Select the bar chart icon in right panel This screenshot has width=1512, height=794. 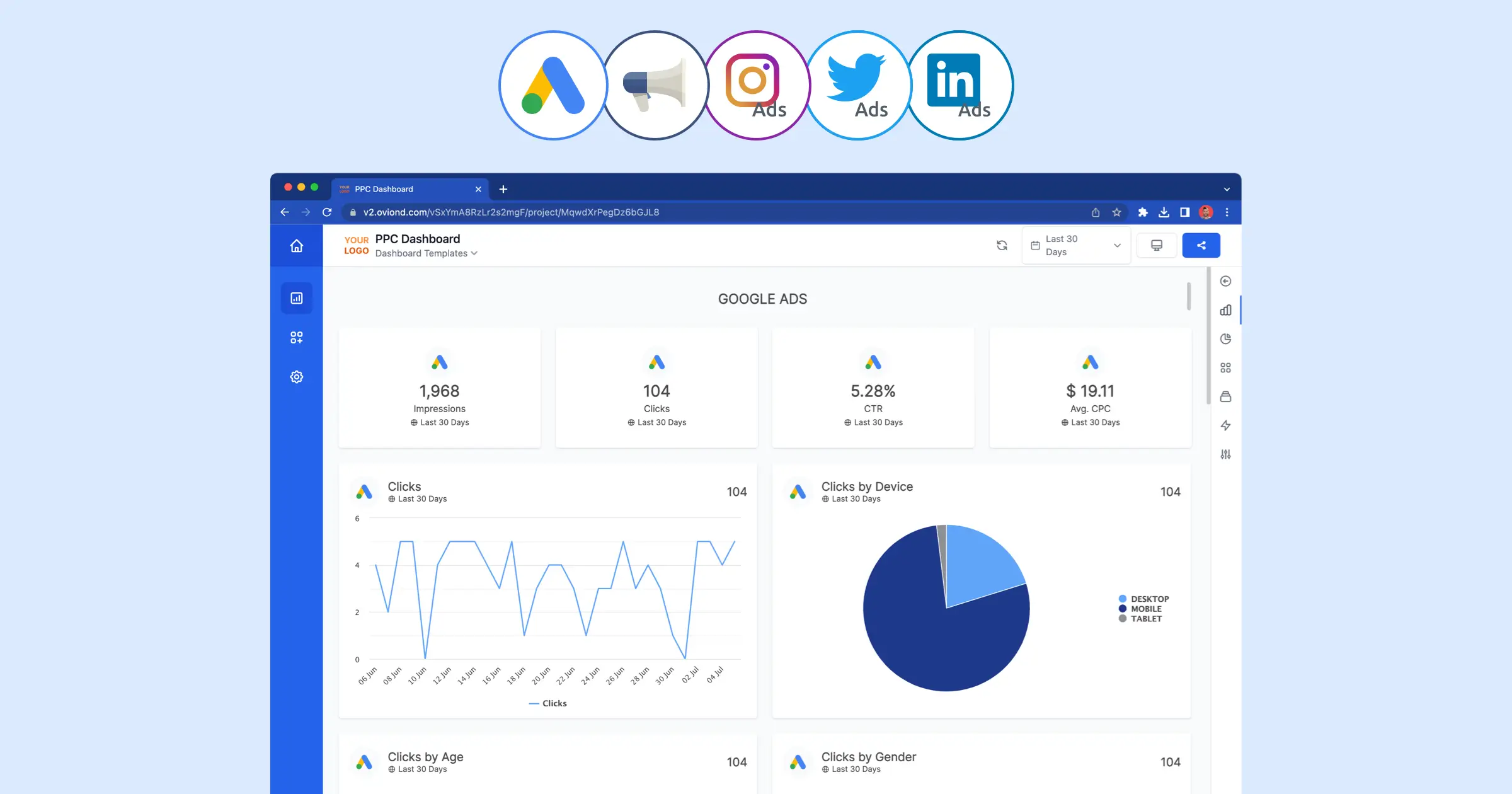pyautogui.click(x=1225, y=310)
